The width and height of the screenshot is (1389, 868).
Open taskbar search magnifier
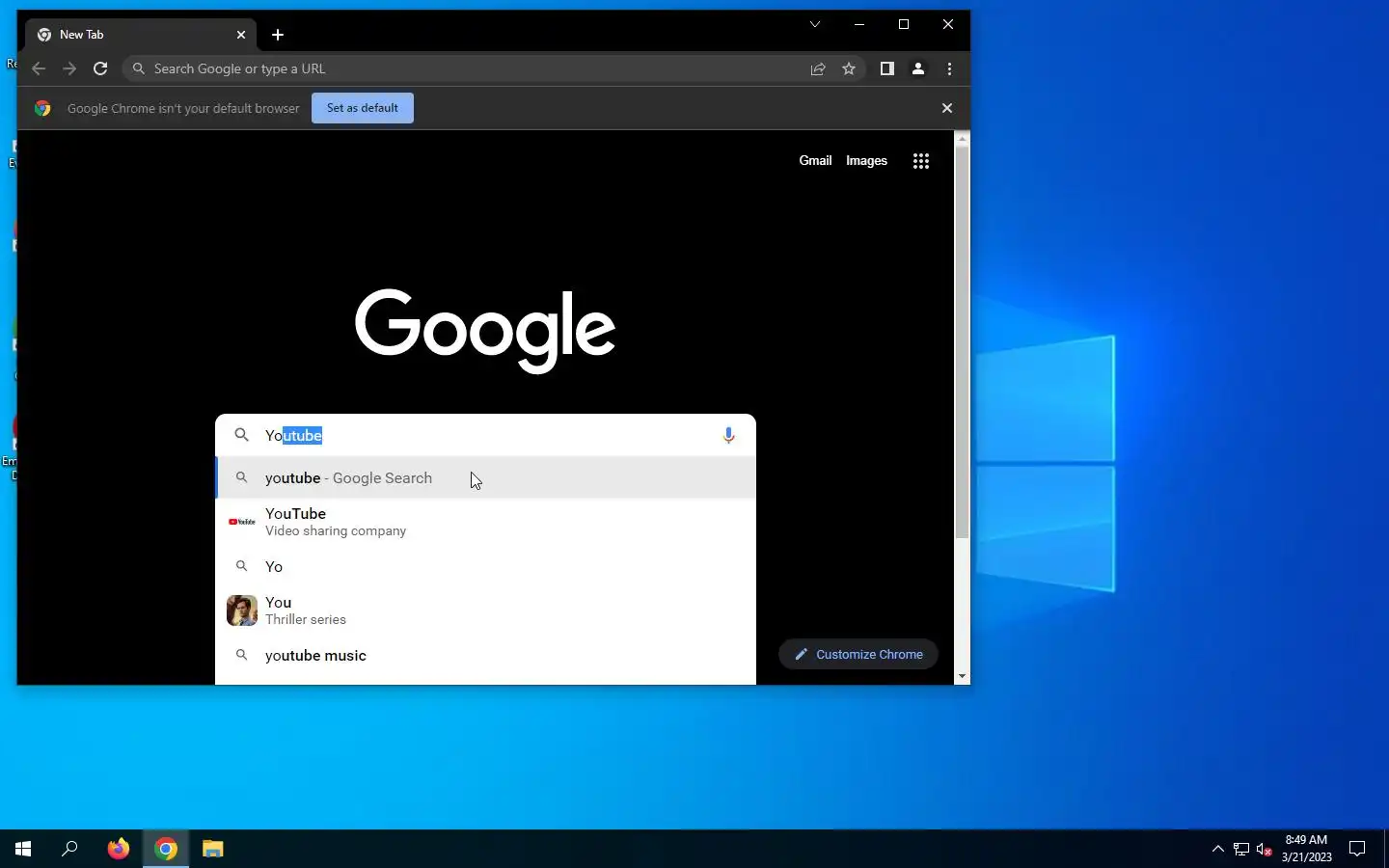click(69, 849)
